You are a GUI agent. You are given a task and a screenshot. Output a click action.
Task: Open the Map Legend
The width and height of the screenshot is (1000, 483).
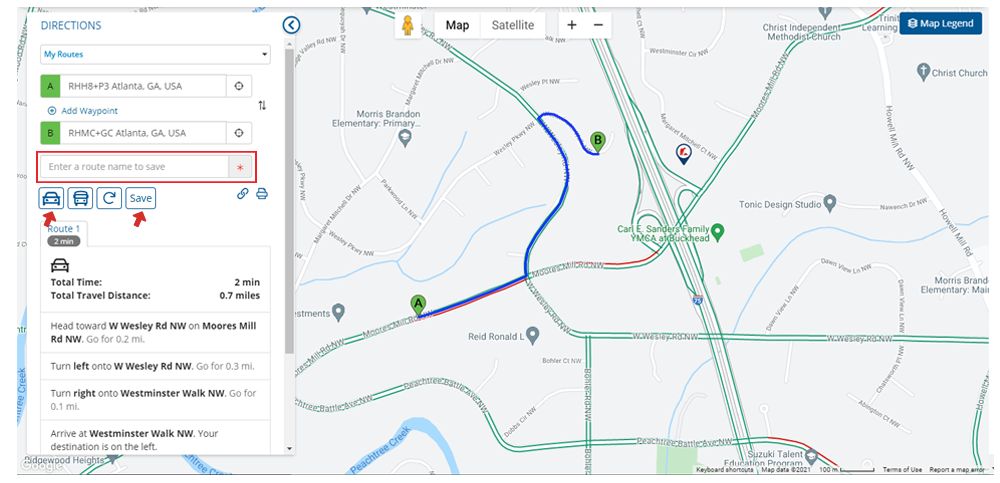point(940,24)
